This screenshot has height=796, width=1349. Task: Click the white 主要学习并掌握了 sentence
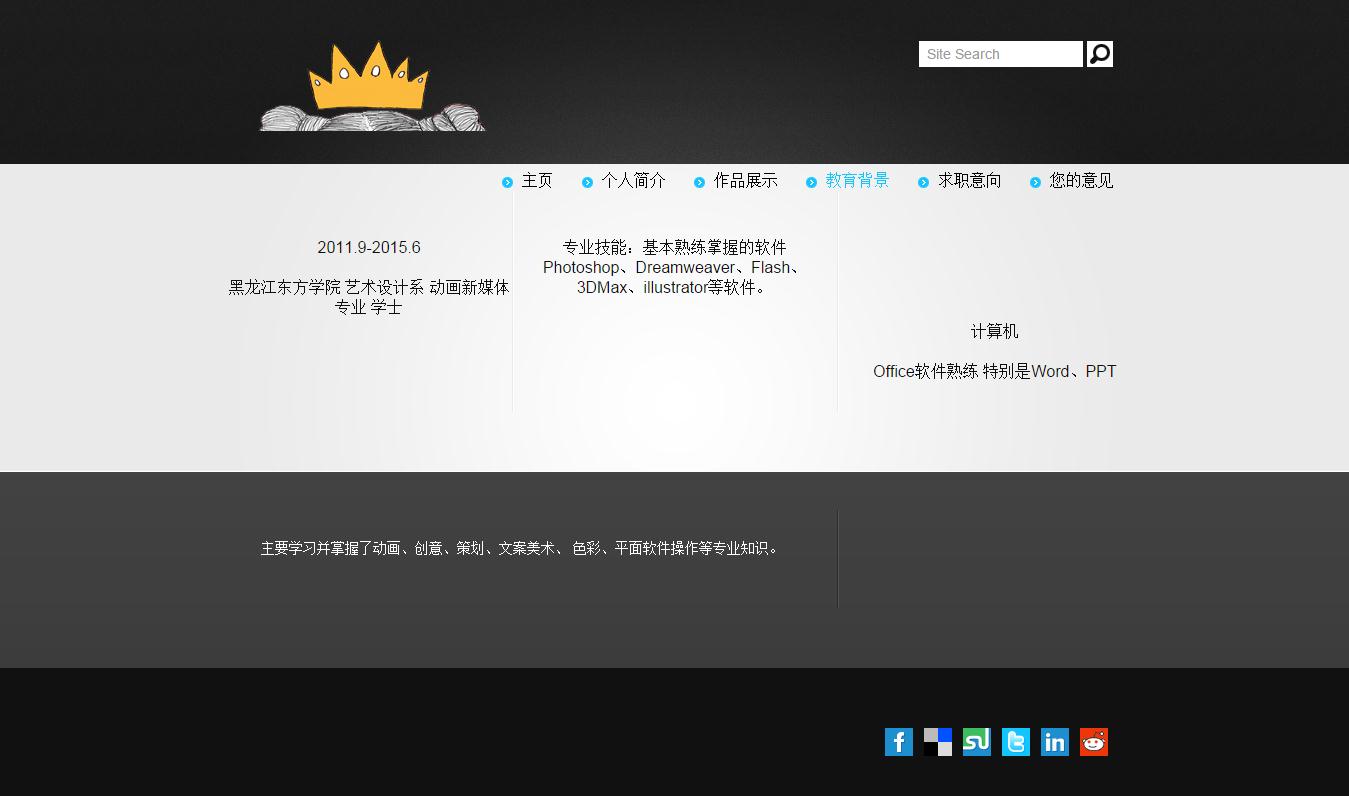click(521, 548)
